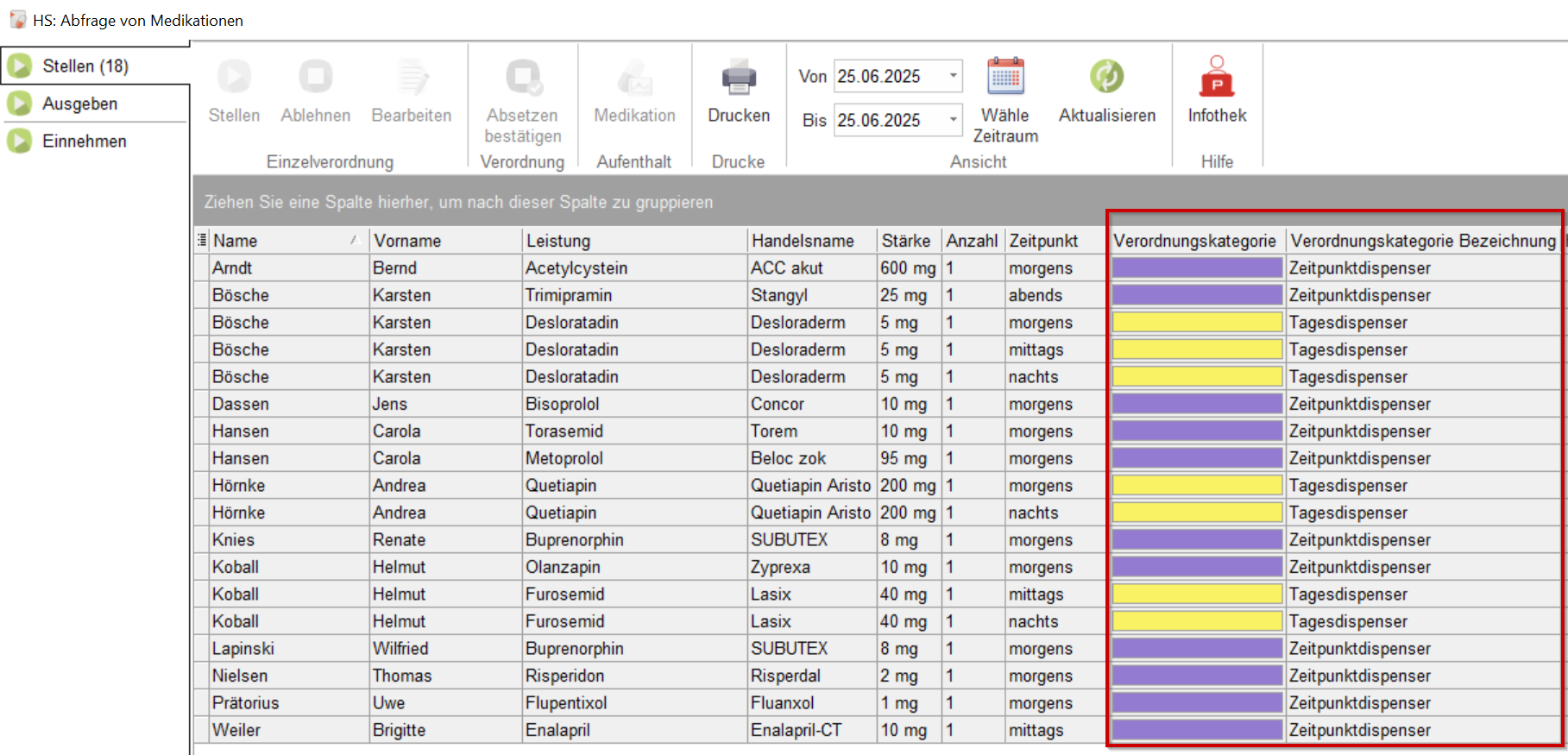Sort by the Name column header
This screenshot has height=755, width=1568.
tap(276, 241)
